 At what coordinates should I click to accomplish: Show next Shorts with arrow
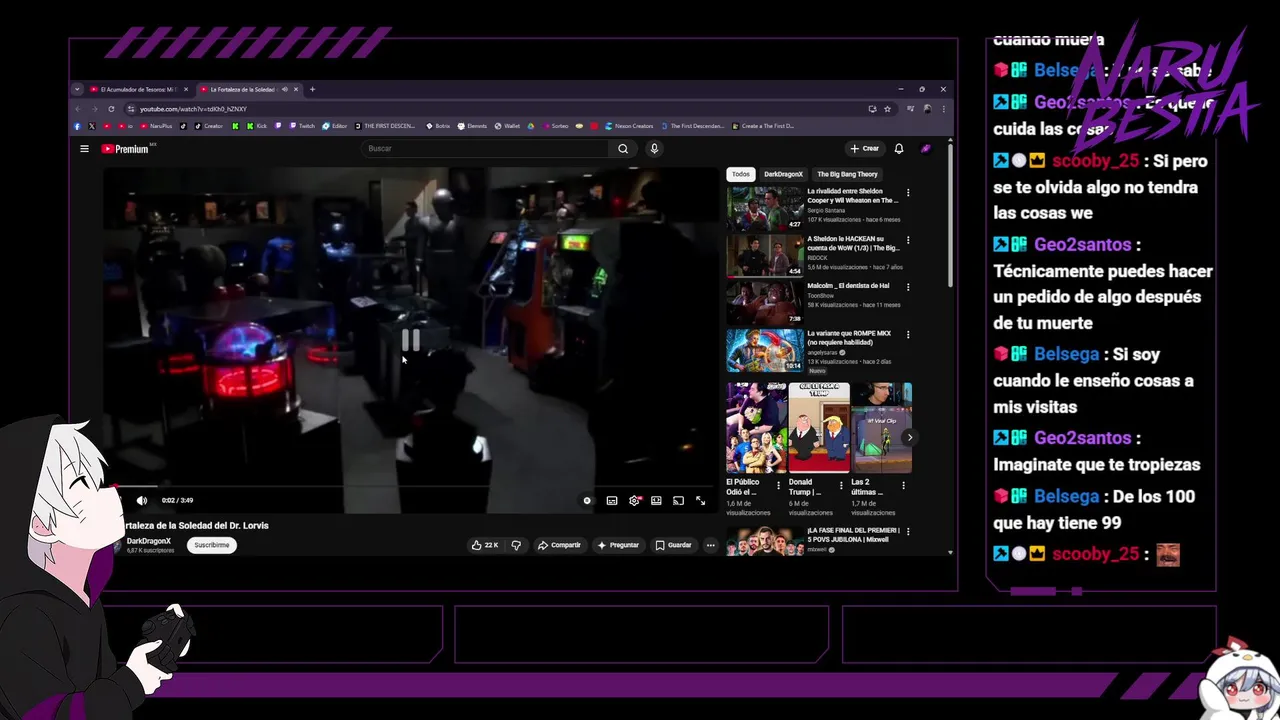point(909,437)
